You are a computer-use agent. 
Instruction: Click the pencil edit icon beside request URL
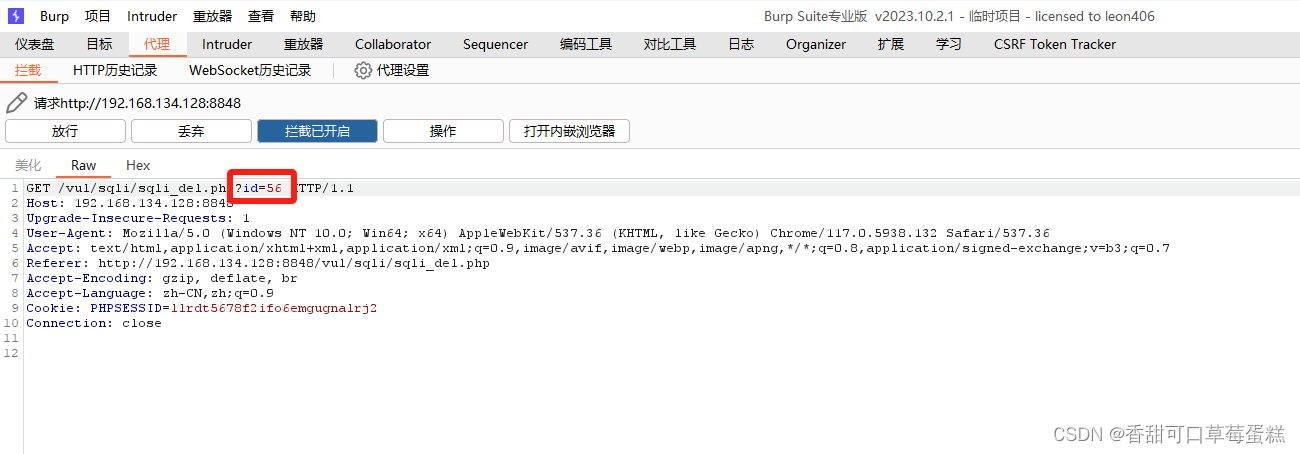16,103
